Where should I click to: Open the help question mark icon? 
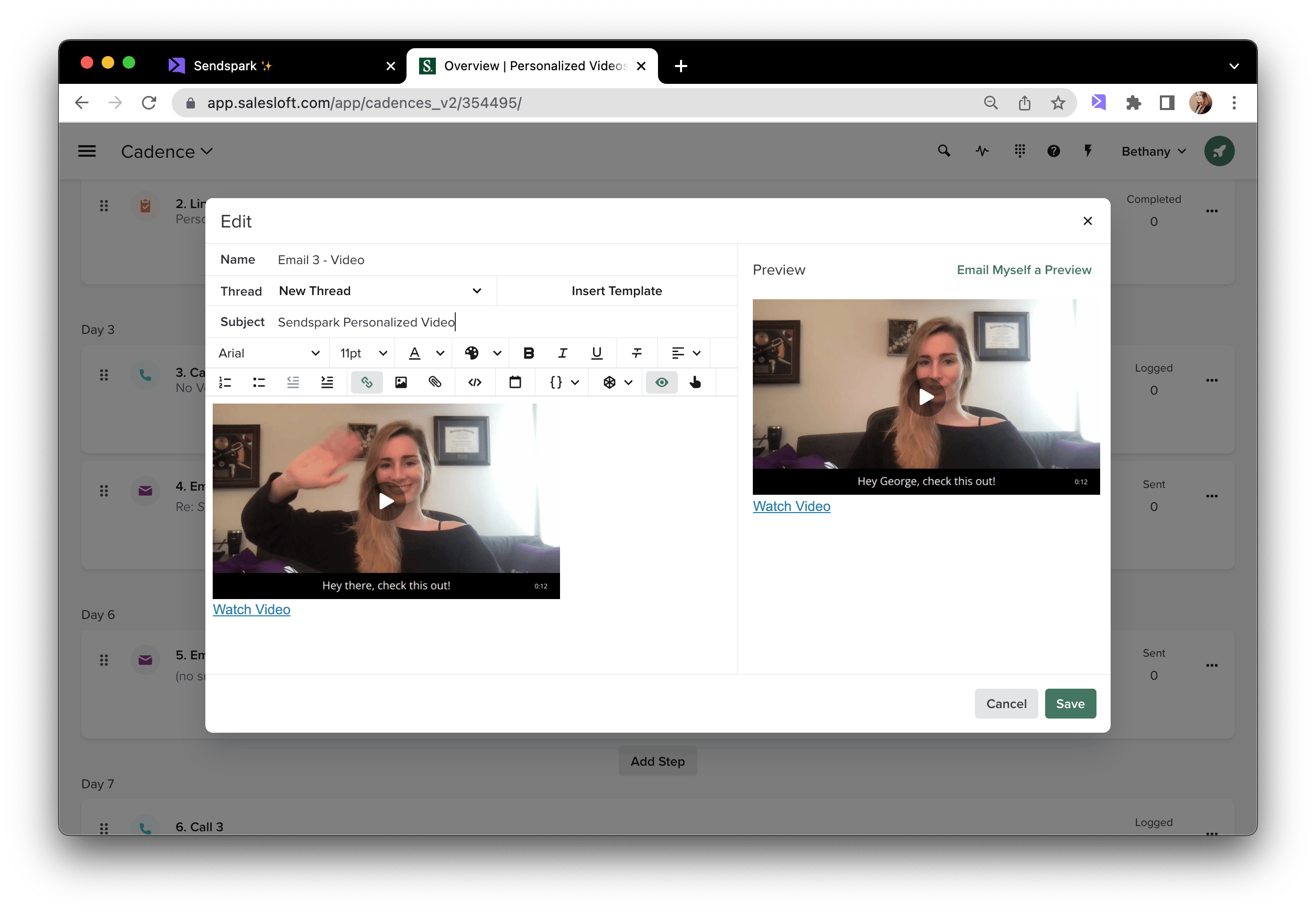1053,151
